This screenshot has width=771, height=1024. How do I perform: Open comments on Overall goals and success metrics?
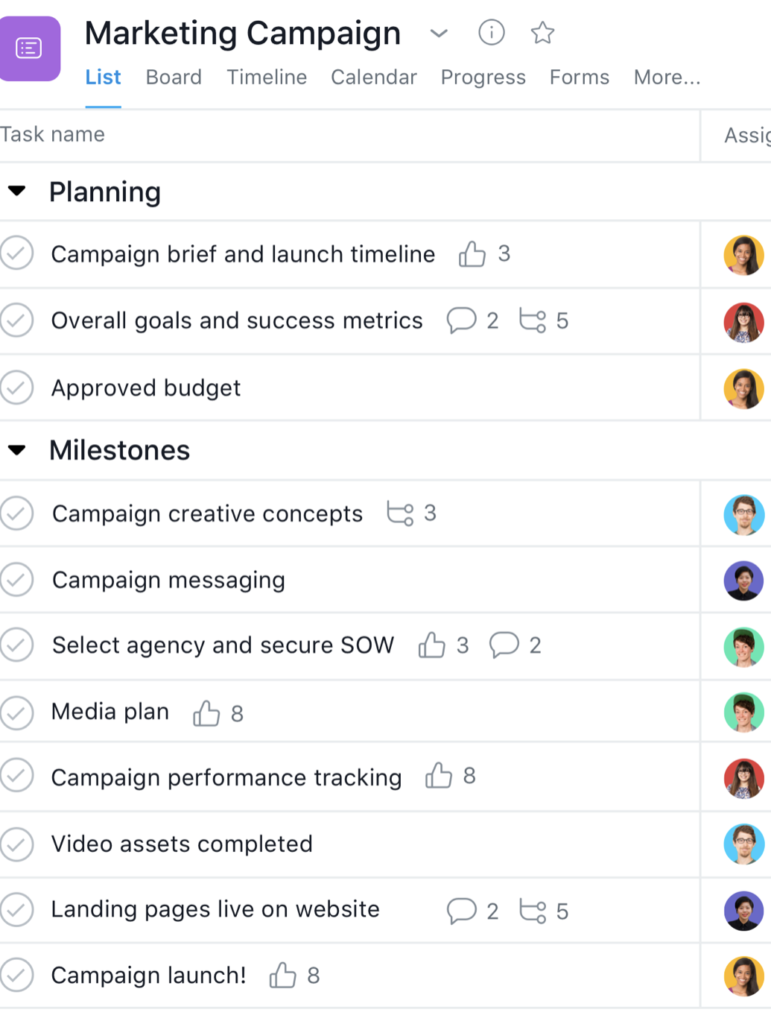461,321
